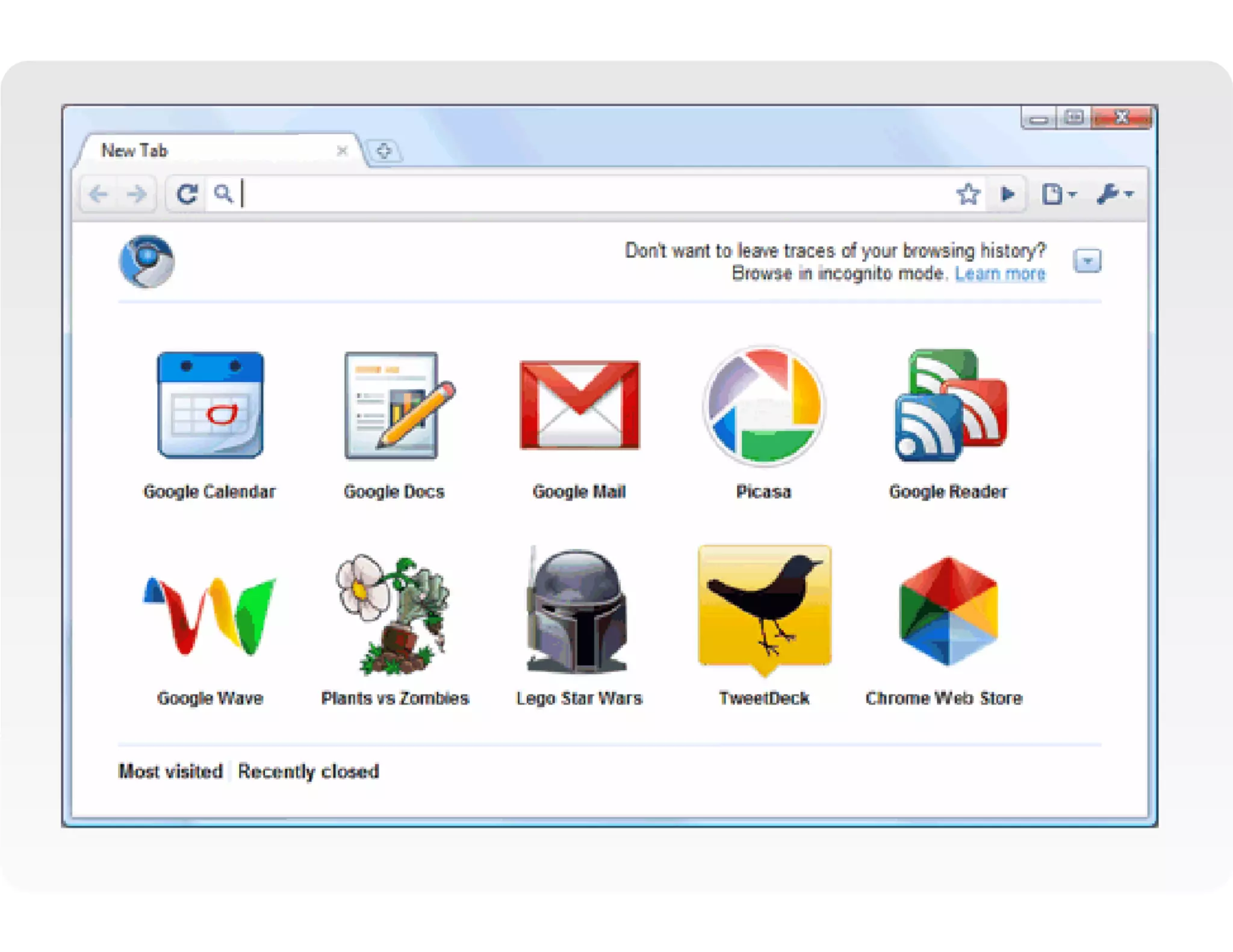Go back using the back arrow

tap(99, 194)
